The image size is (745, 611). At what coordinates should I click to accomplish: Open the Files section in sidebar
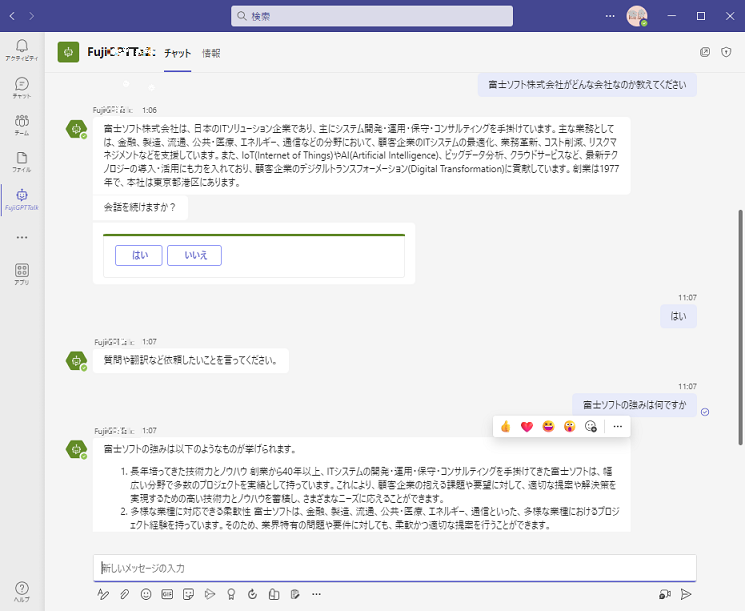(x=22, y=162)
